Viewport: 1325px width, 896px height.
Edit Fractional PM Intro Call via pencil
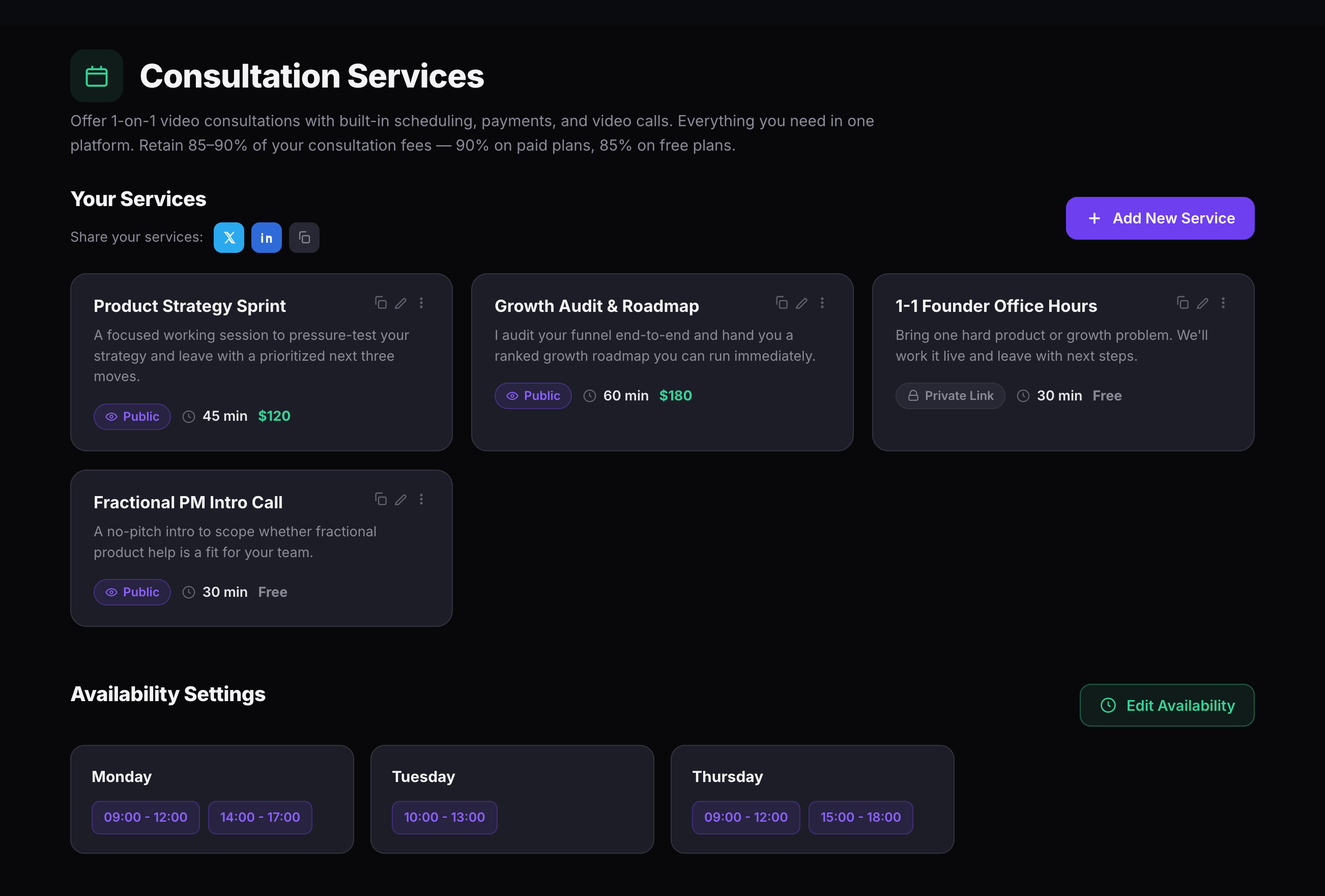(x=401, y=499)
